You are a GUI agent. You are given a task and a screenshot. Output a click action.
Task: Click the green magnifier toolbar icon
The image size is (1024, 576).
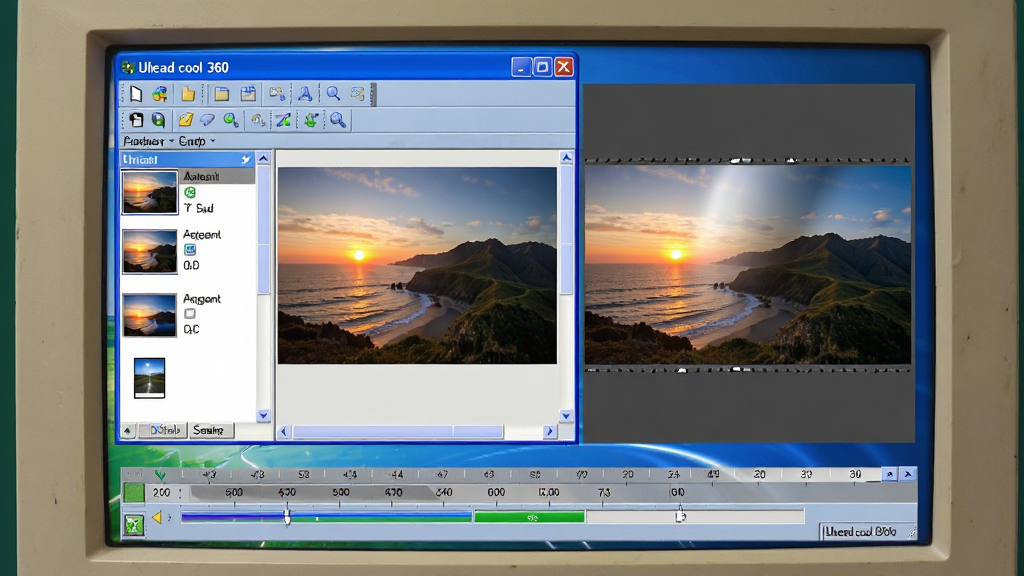tap(231, 120)
